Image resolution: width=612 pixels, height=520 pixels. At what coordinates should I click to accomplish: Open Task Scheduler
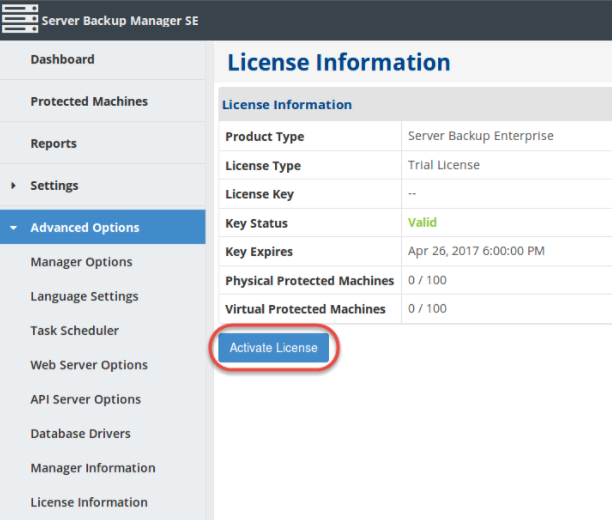click(75, 331)
